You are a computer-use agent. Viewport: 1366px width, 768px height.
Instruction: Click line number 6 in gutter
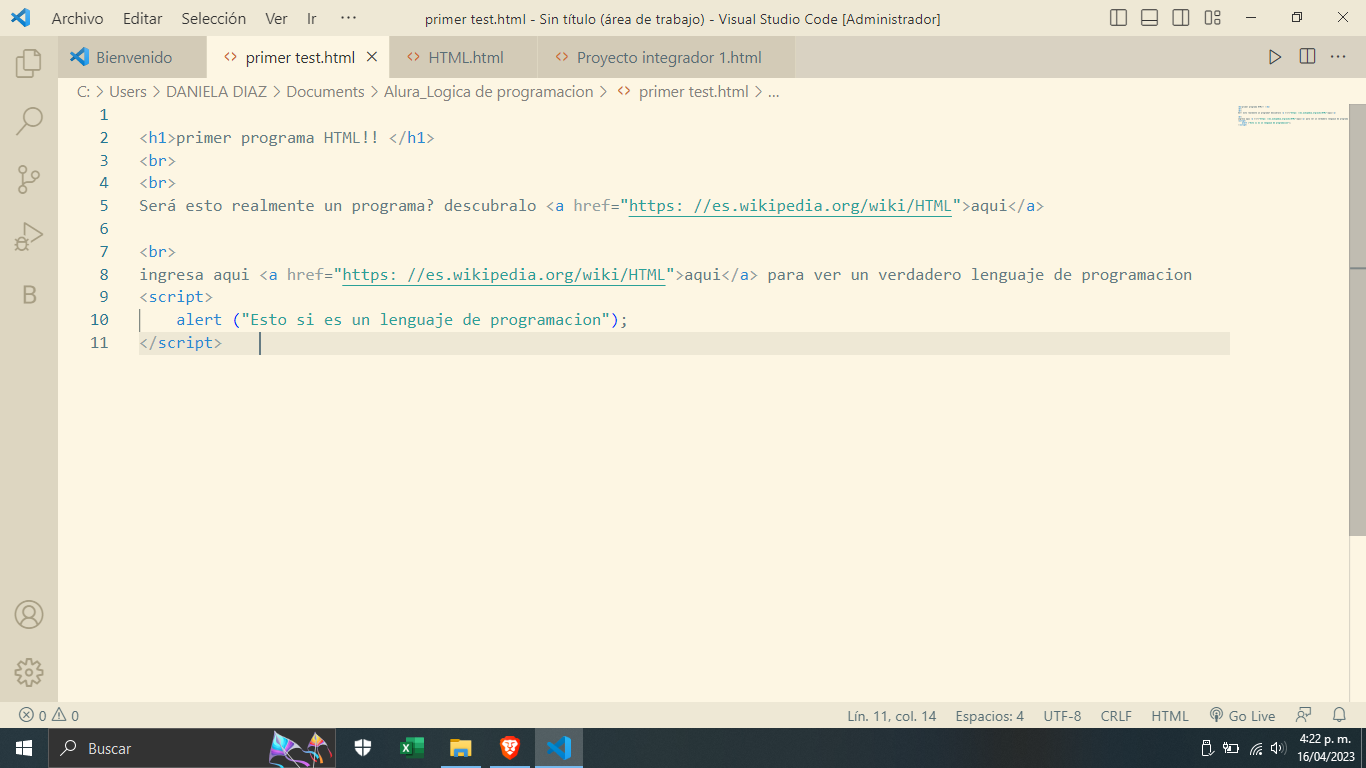(104, 229)
